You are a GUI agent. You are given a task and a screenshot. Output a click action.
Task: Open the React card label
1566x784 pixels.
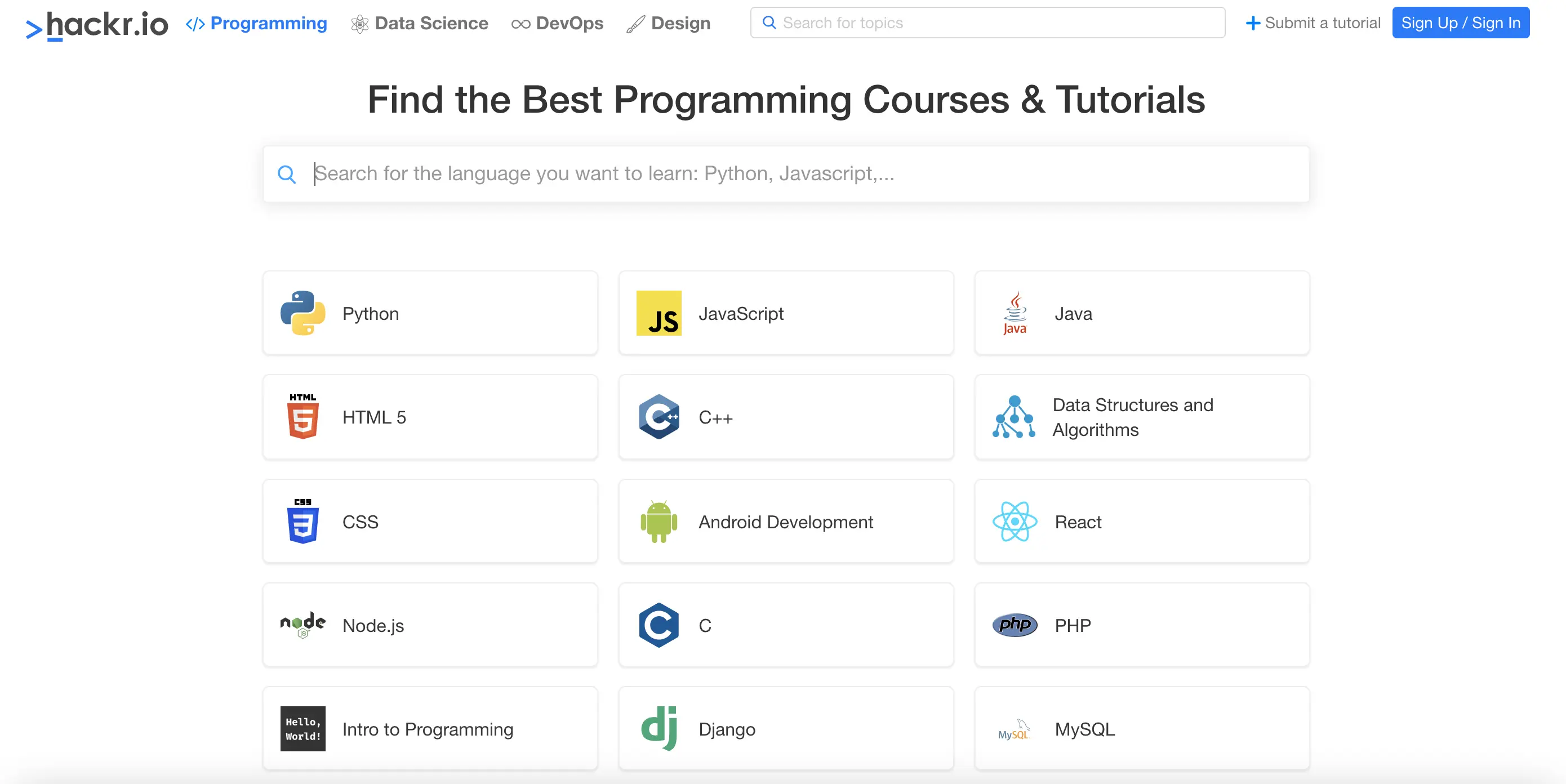1078,522
